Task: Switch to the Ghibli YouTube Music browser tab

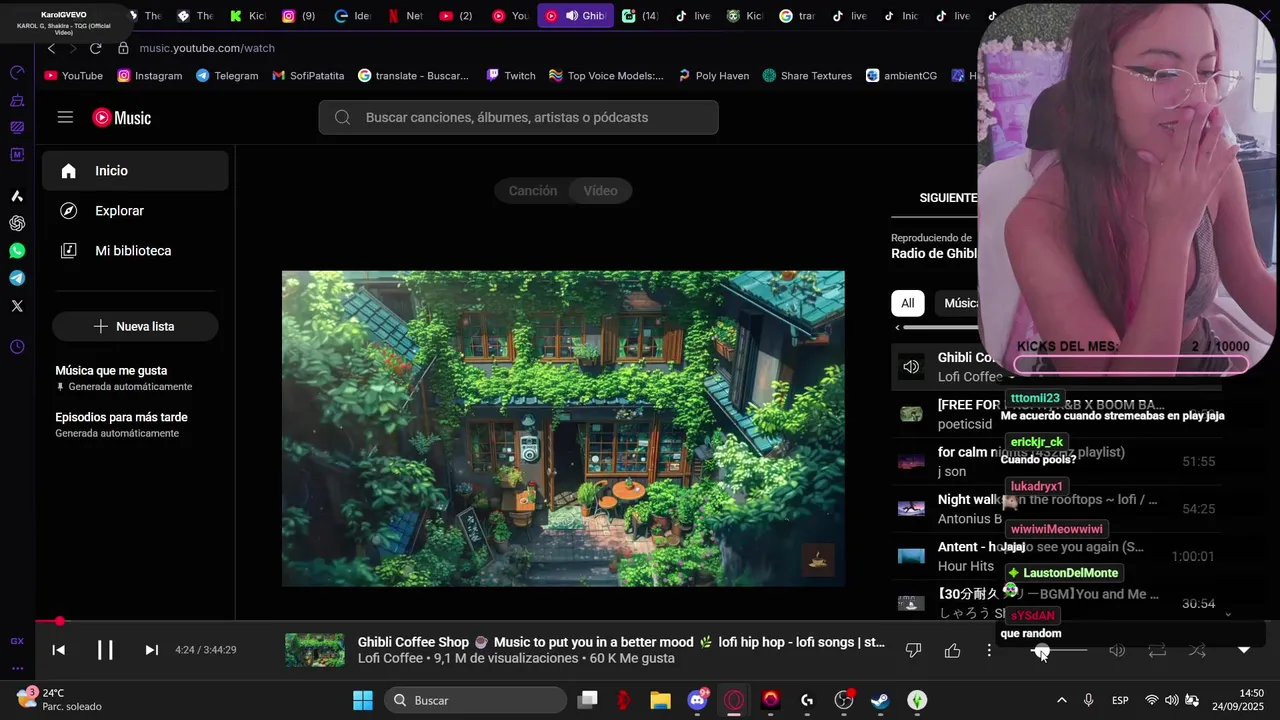Action: (x=576, y=16)
